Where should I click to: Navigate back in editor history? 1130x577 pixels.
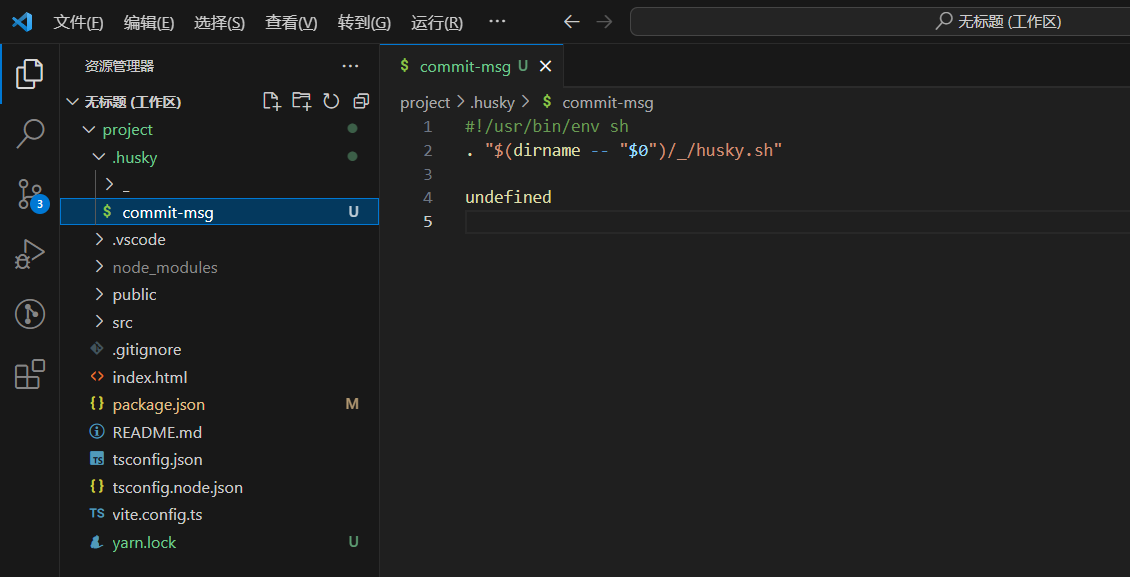[571, 22]
